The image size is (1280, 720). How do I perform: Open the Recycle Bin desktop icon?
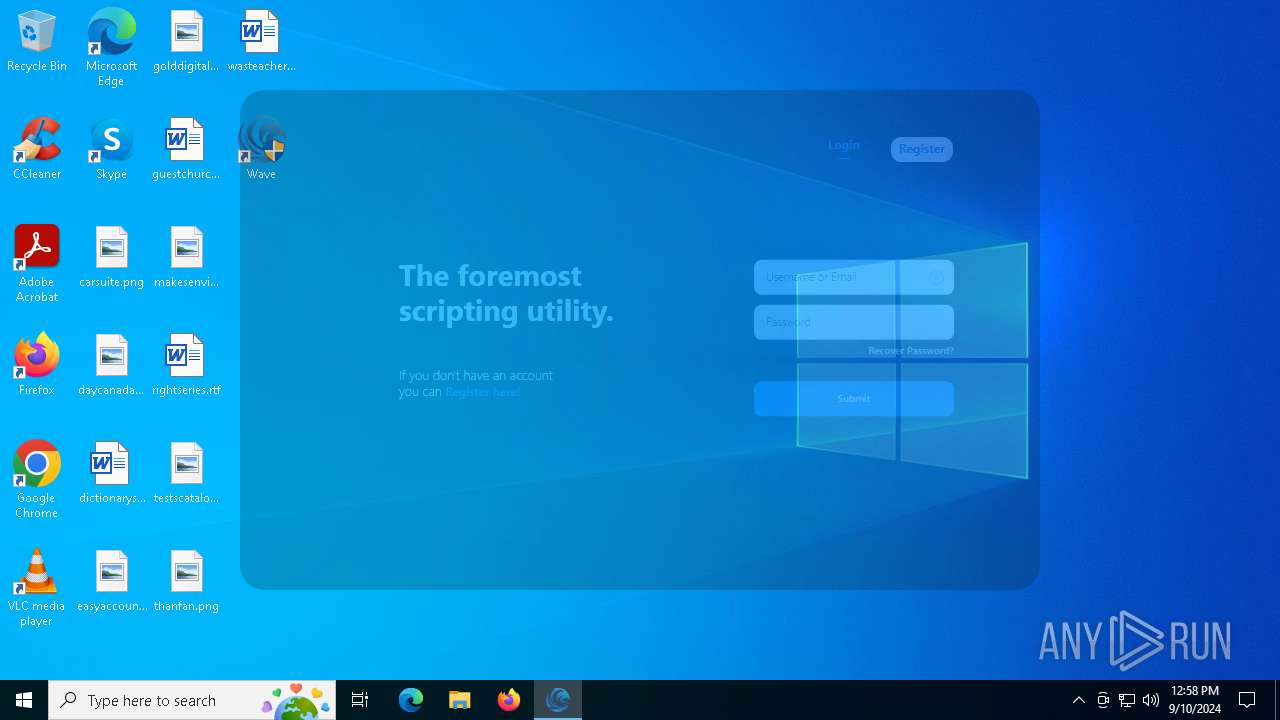pos(37,41)
